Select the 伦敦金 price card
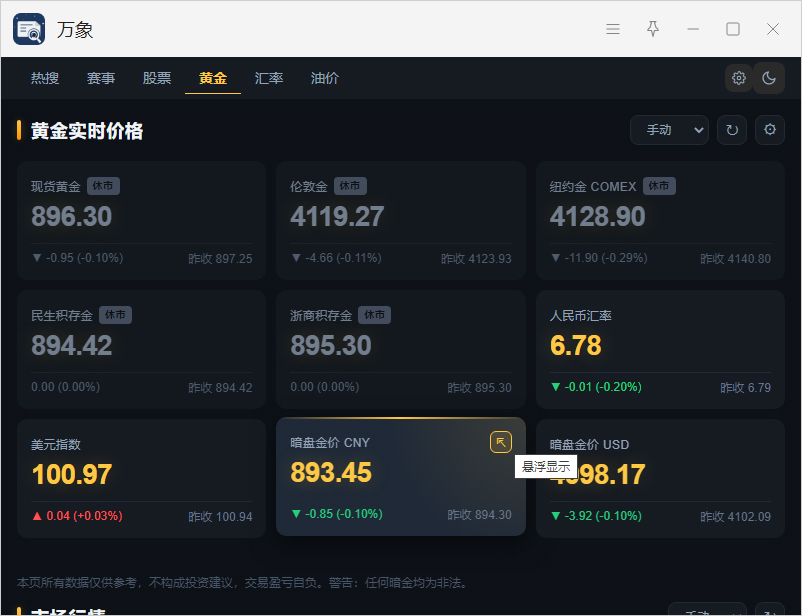 (x=401, y=221)
